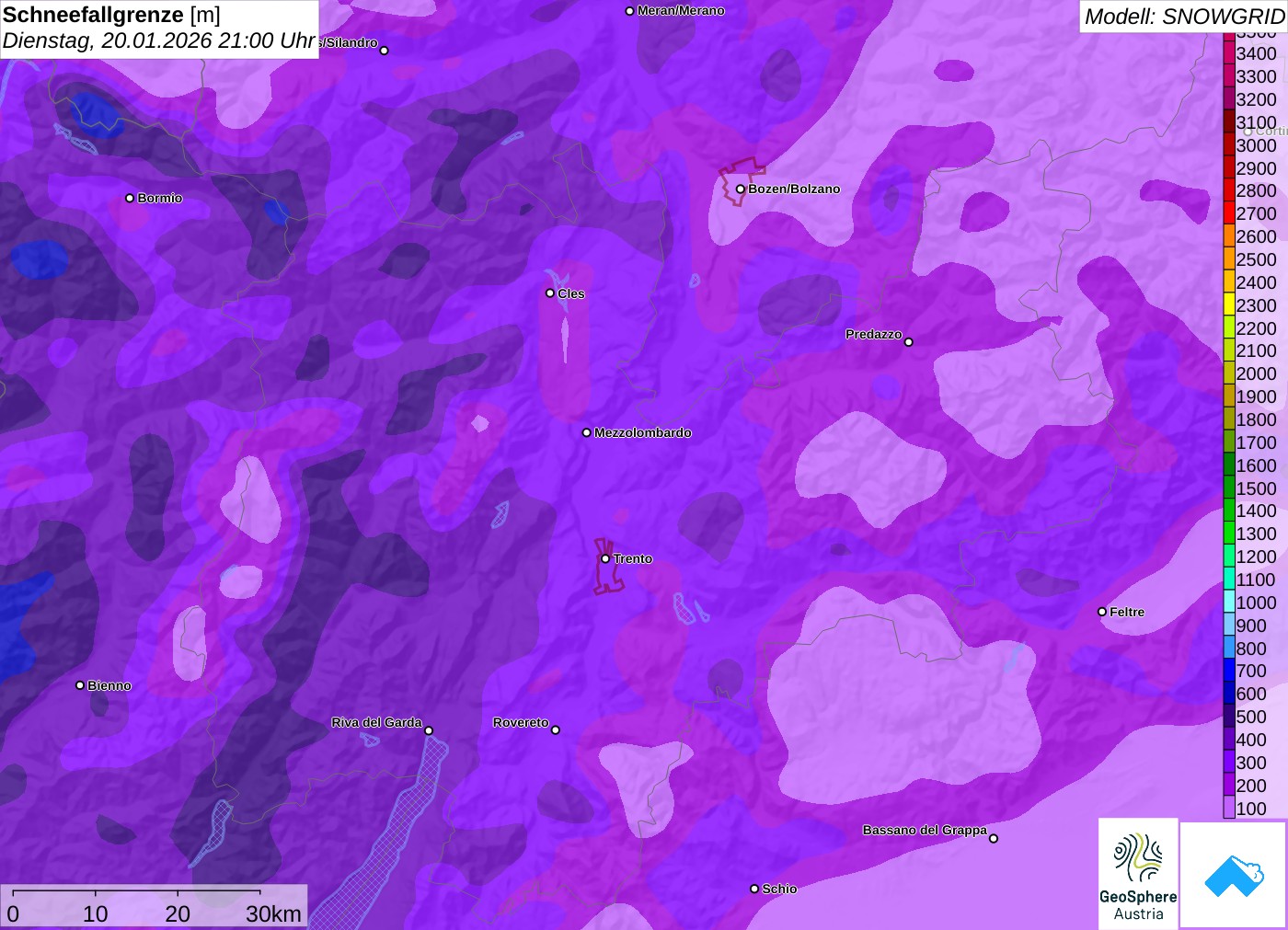Click the 10 mark on the scale bar
Screen dimensions: 1288x930
coord(96,913)
